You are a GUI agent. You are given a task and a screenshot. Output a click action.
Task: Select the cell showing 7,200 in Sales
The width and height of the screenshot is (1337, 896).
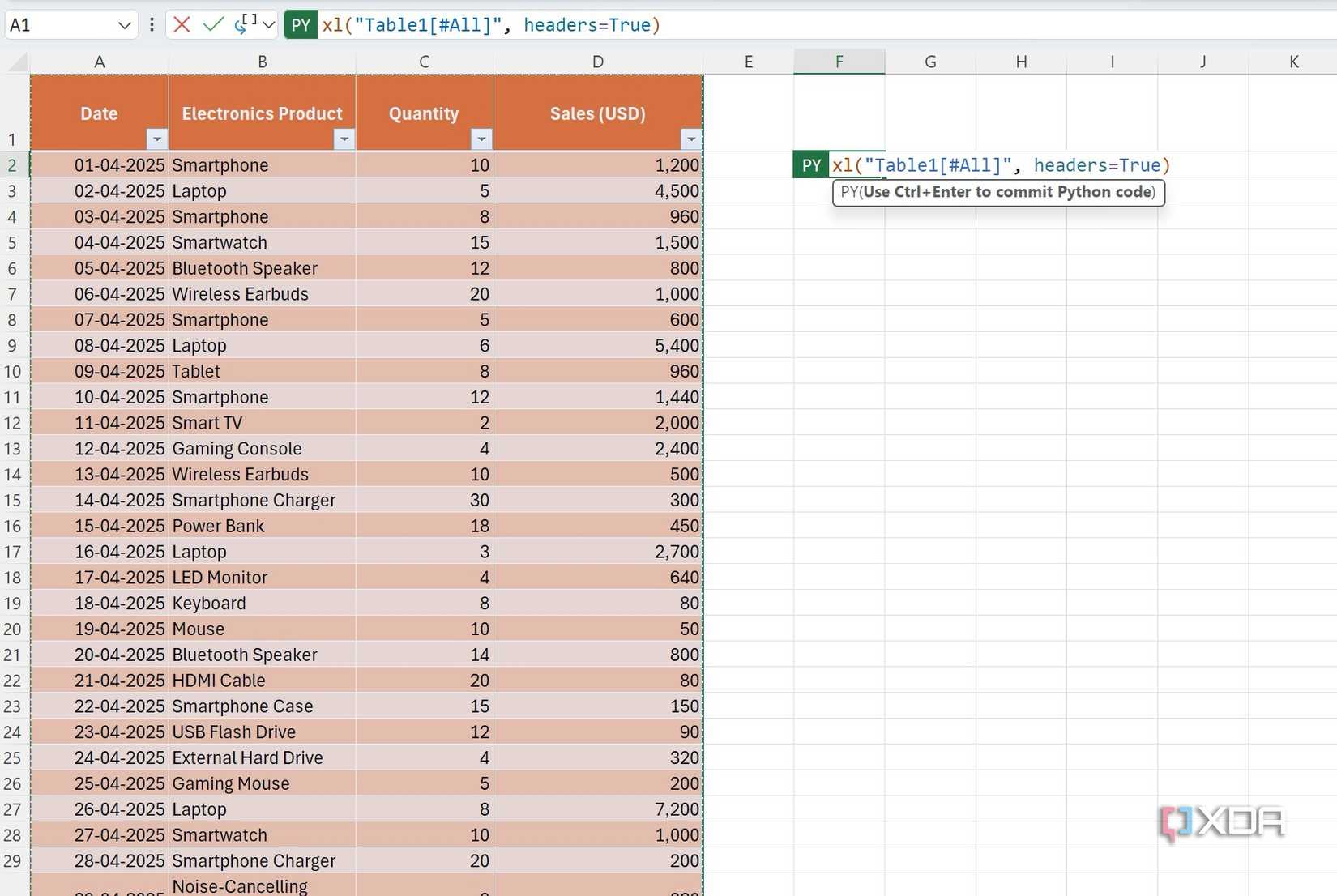pyautogui.click(x=597, y=809)
